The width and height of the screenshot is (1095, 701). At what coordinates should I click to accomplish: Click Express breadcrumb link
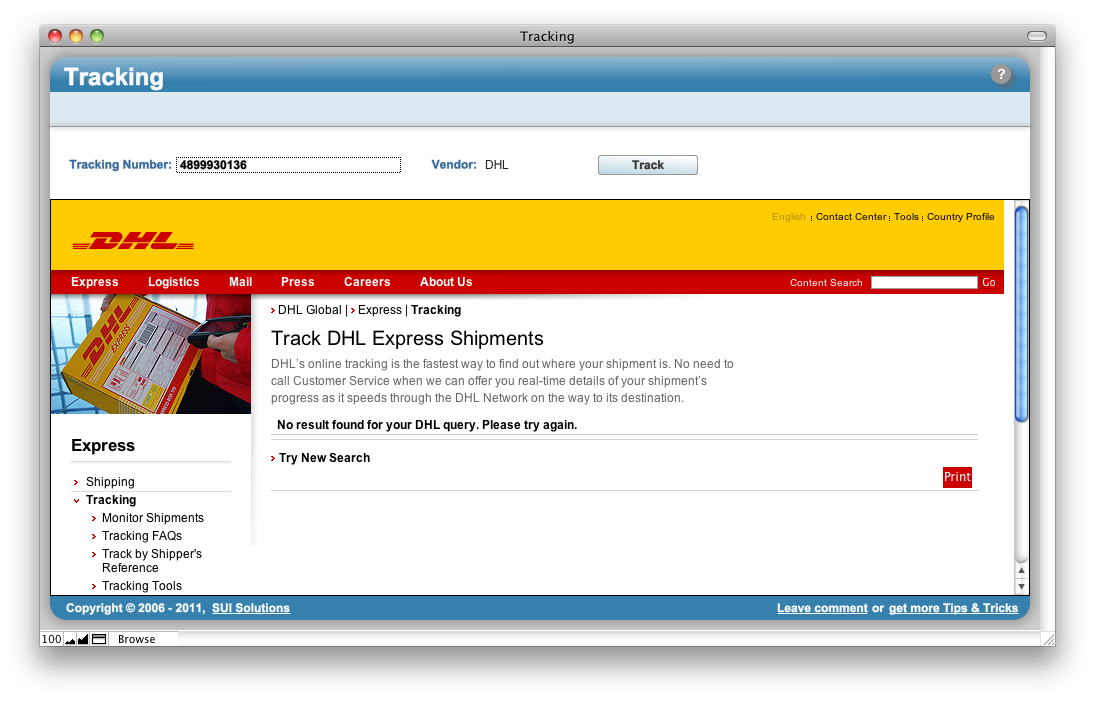(x=380, y=310)
